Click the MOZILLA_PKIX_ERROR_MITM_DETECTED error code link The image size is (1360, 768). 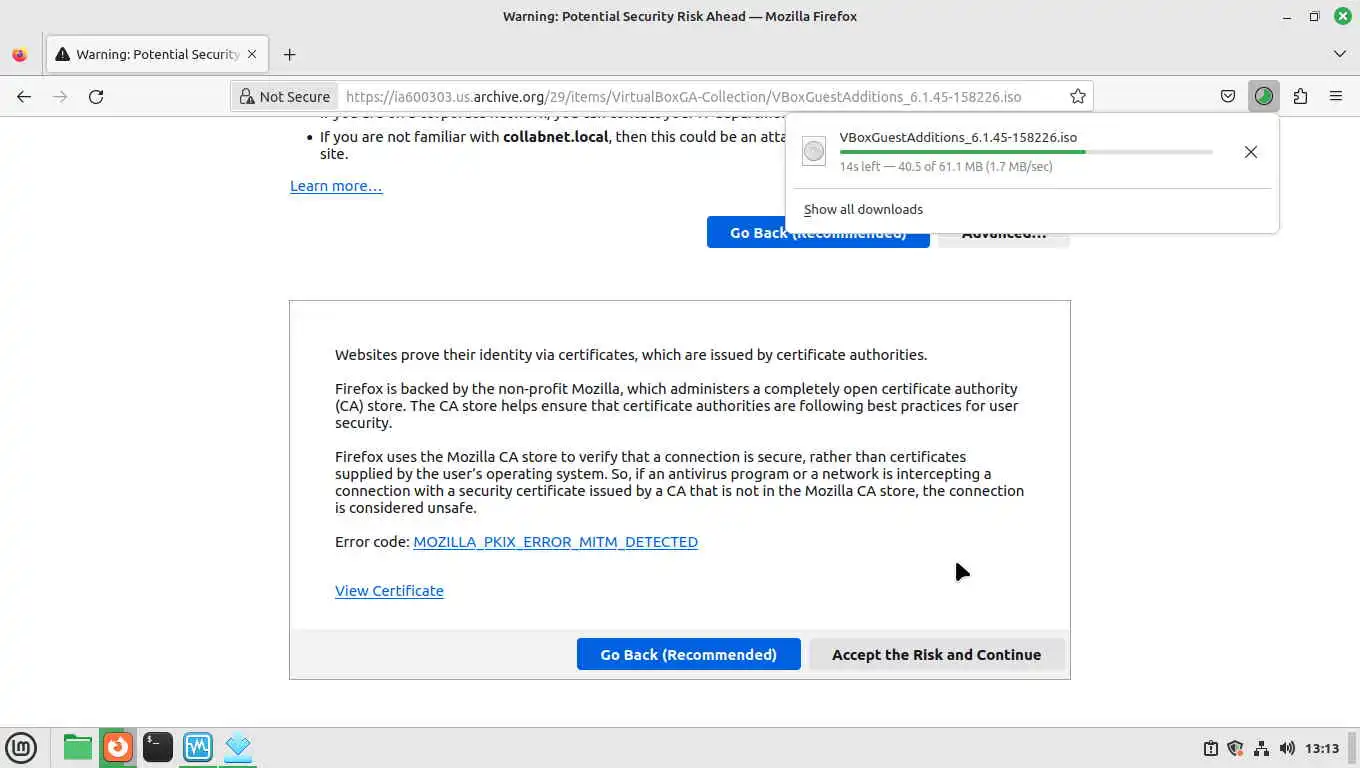click(555, 542)
